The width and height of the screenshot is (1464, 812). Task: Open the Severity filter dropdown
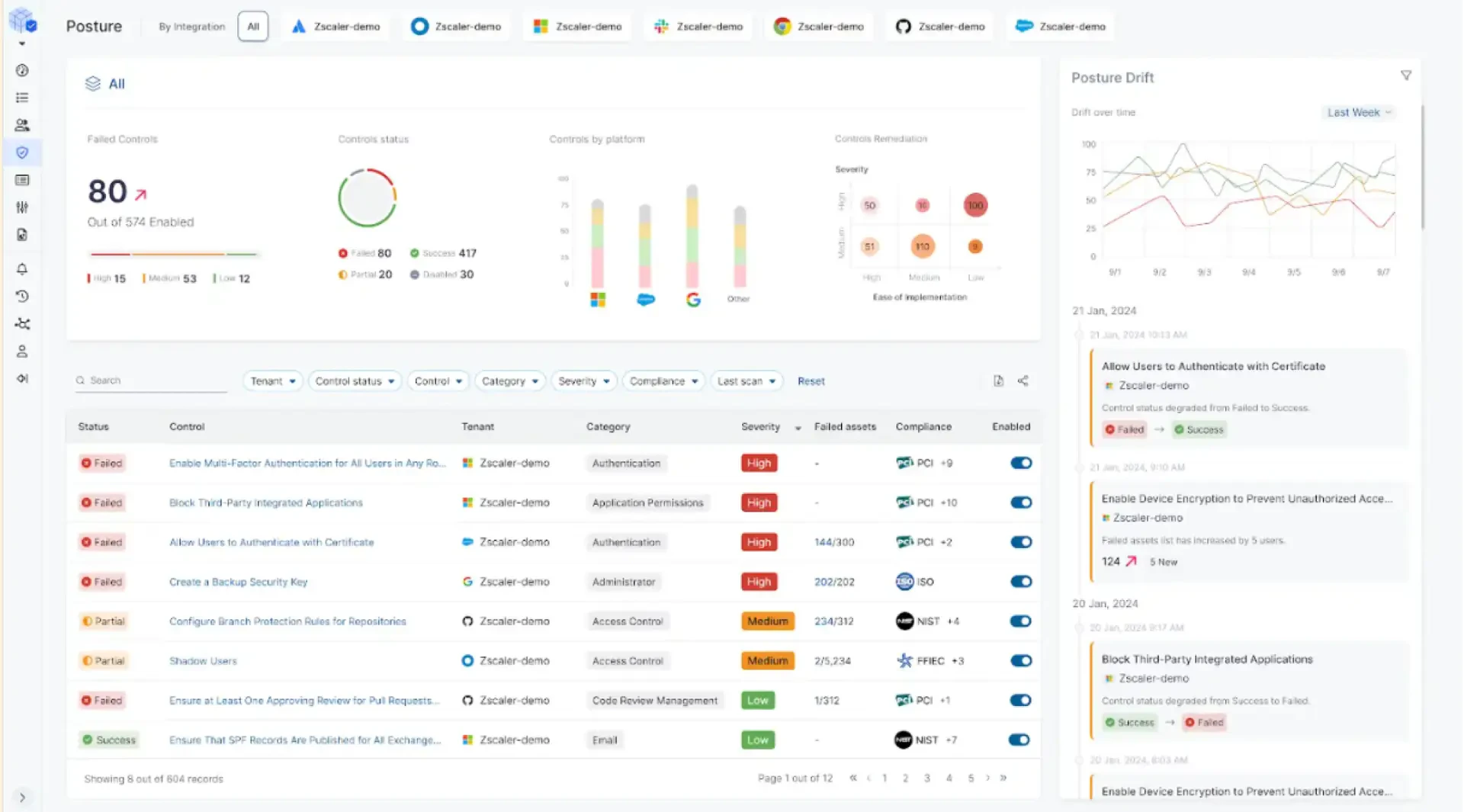coord(584,381)
